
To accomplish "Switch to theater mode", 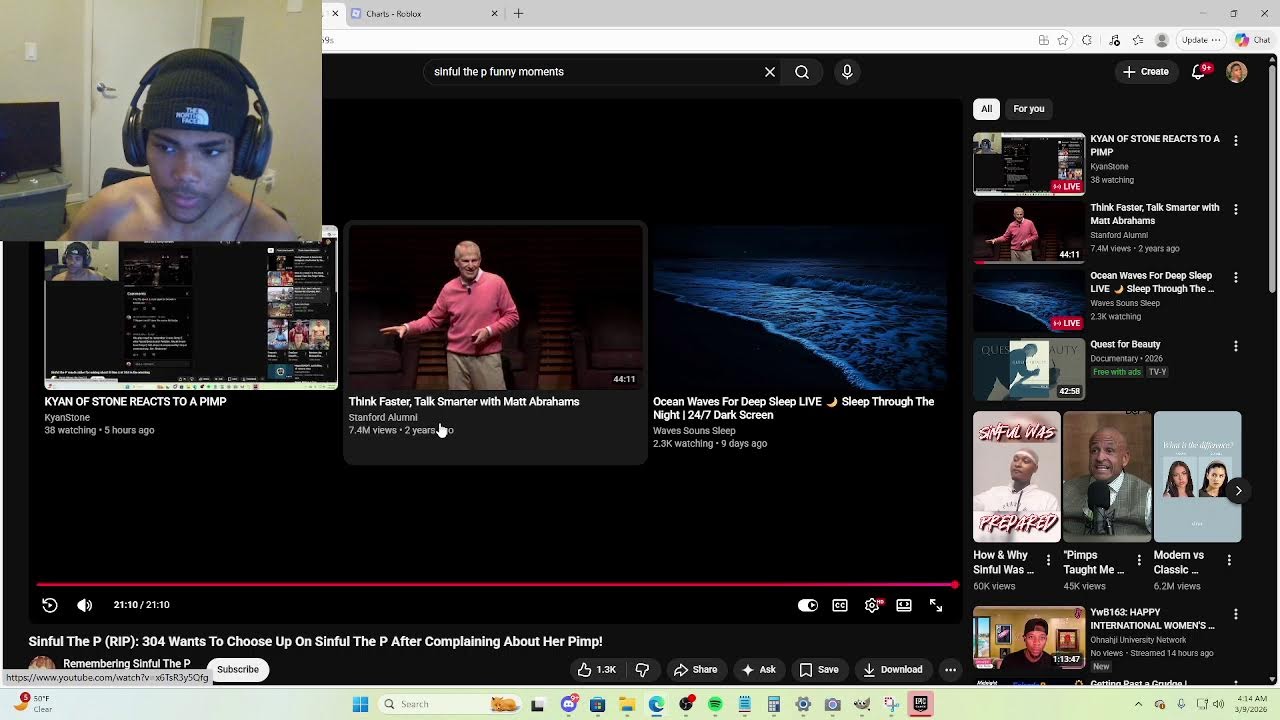I will 904,605.
